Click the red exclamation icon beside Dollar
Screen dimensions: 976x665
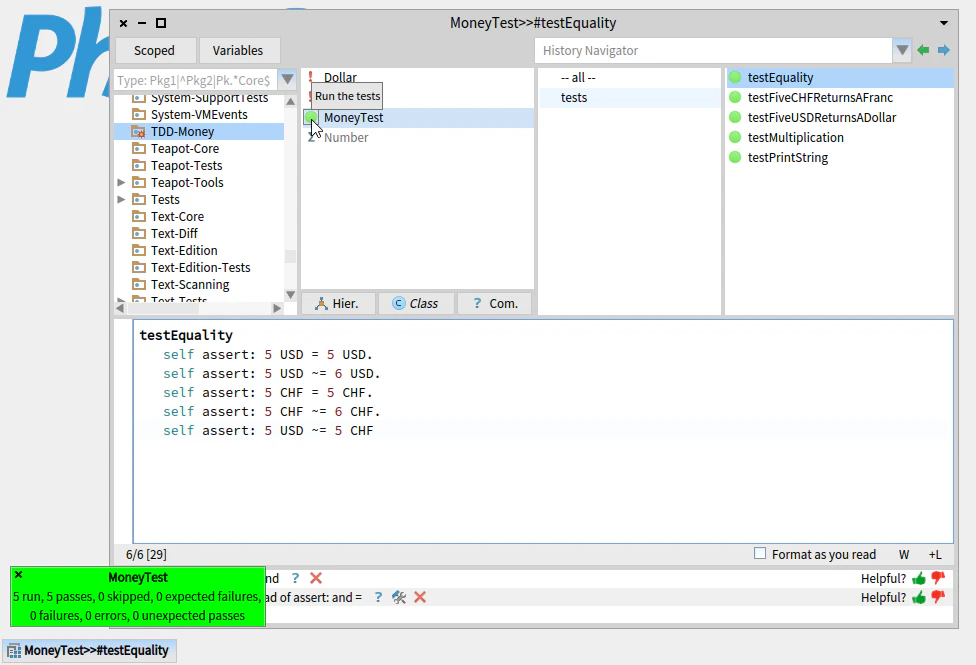311,77
